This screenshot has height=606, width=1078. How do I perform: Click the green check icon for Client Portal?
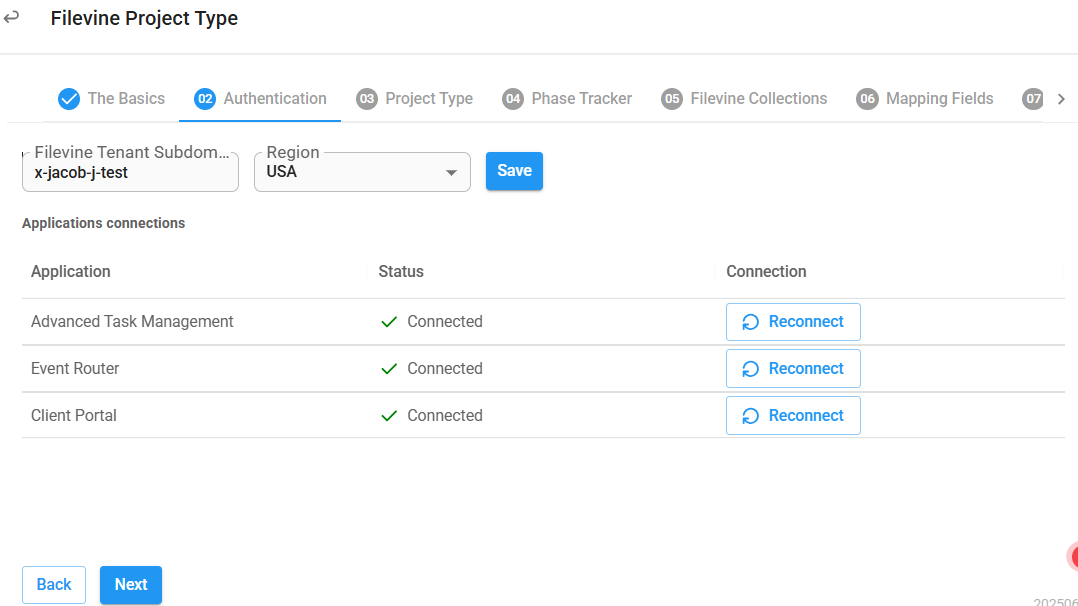coord(389,415)
